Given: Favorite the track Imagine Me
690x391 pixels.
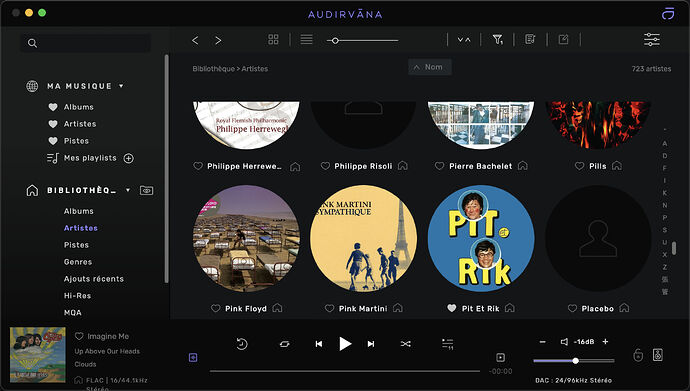Looking at the screenshot, I should (x=79, y=336).
